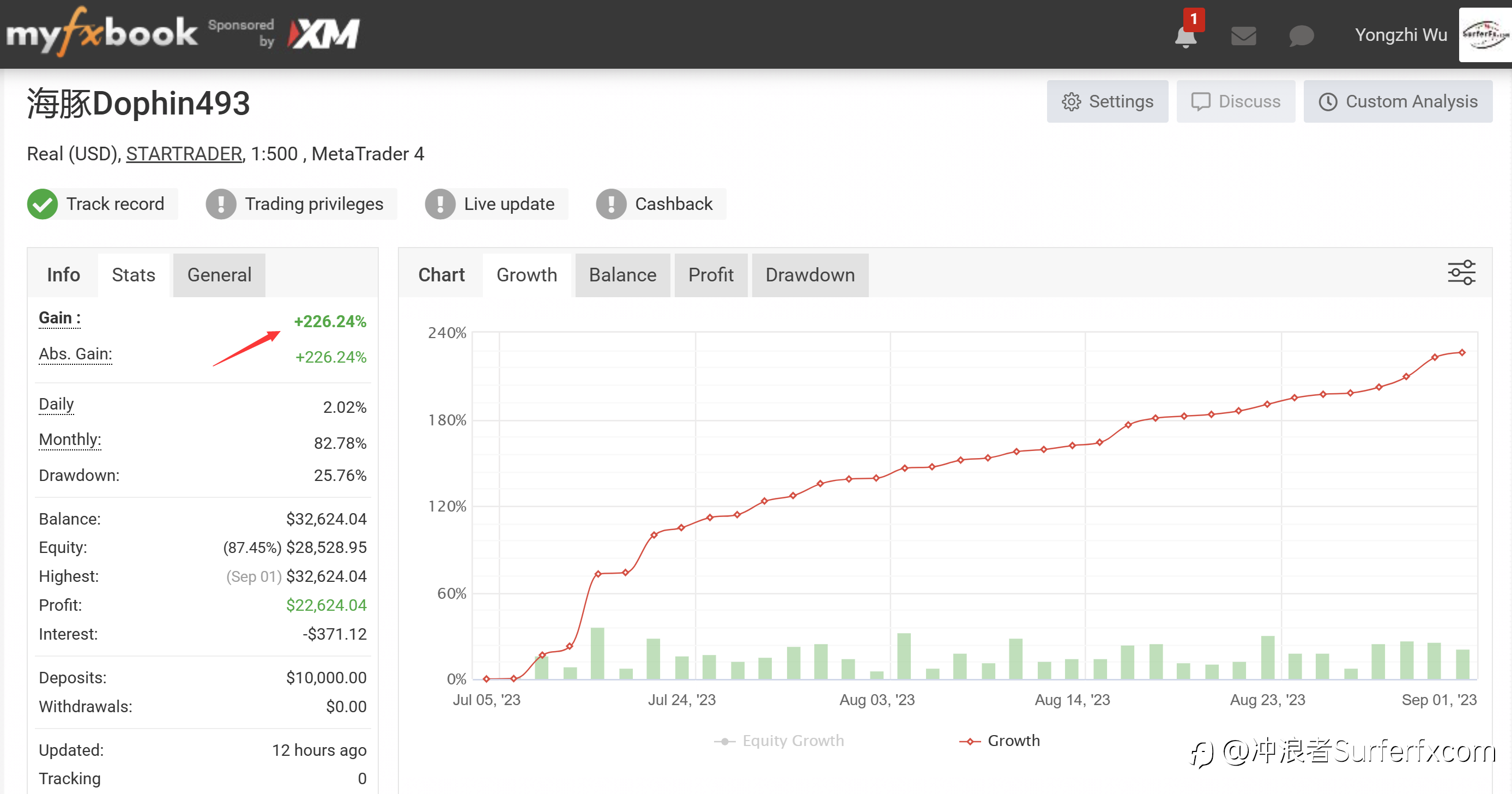This screenshot has width=1512, height=794.
Task: Click the Track record verified checkmark
Action: [43, 204]
